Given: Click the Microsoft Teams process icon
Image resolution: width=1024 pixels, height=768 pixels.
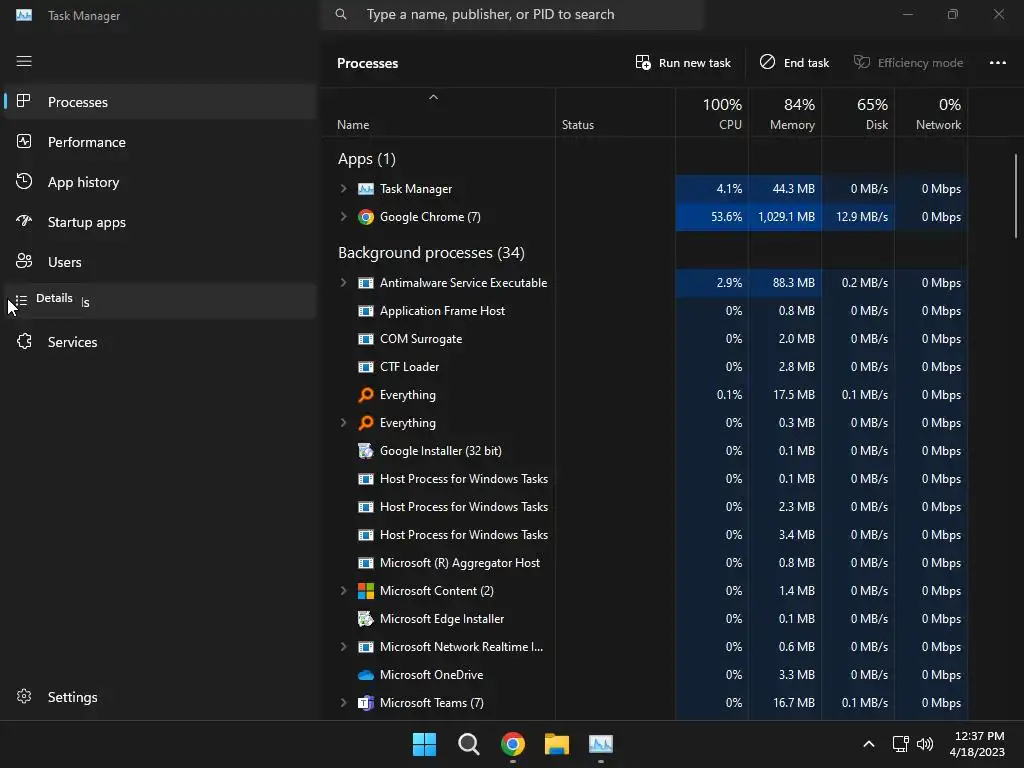Looking at the screenshot, I should click(x=366, y=703).
